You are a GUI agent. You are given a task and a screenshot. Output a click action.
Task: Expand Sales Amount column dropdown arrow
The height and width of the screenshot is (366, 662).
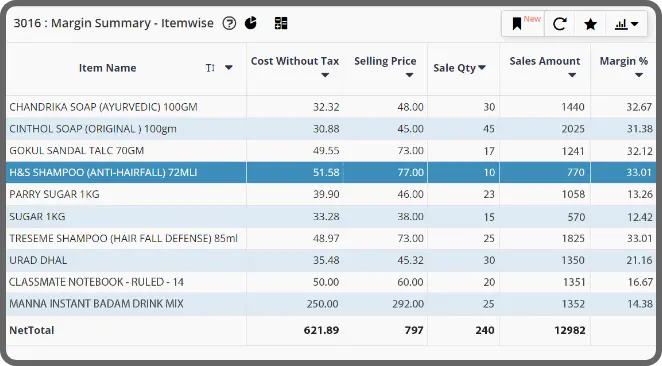pyautogui.click(x=572, y=75)
